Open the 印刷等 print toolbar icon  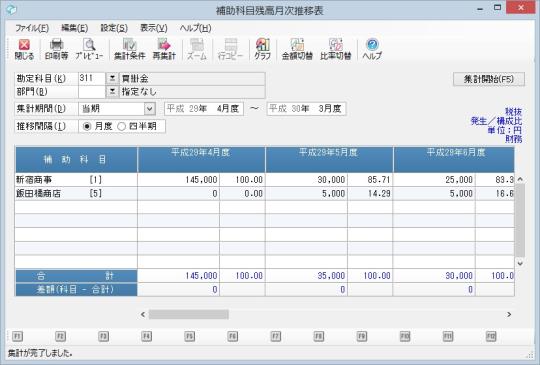point(56,49)
